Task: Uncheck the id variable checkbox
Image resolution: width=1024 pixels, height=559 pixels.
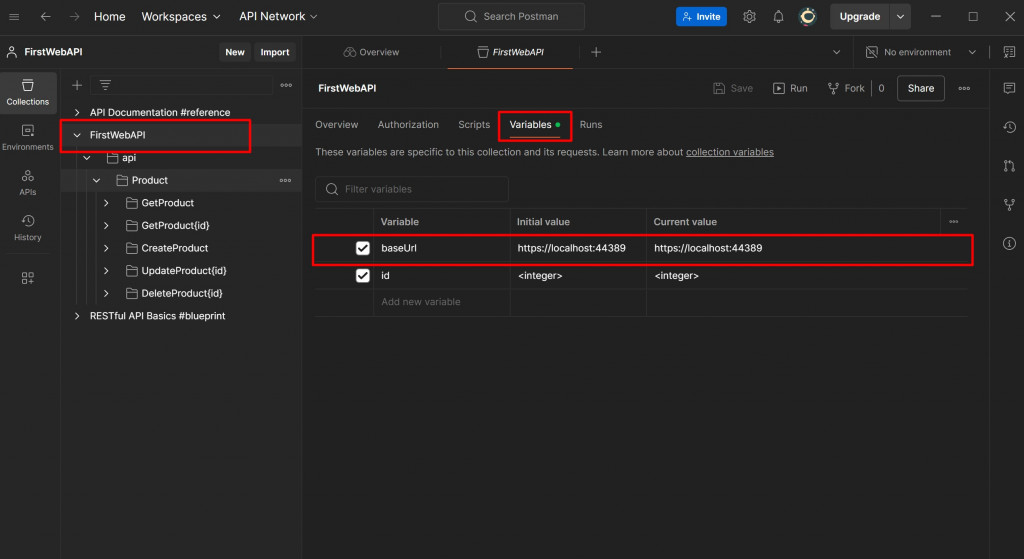Action: click(x=362, y=276)
